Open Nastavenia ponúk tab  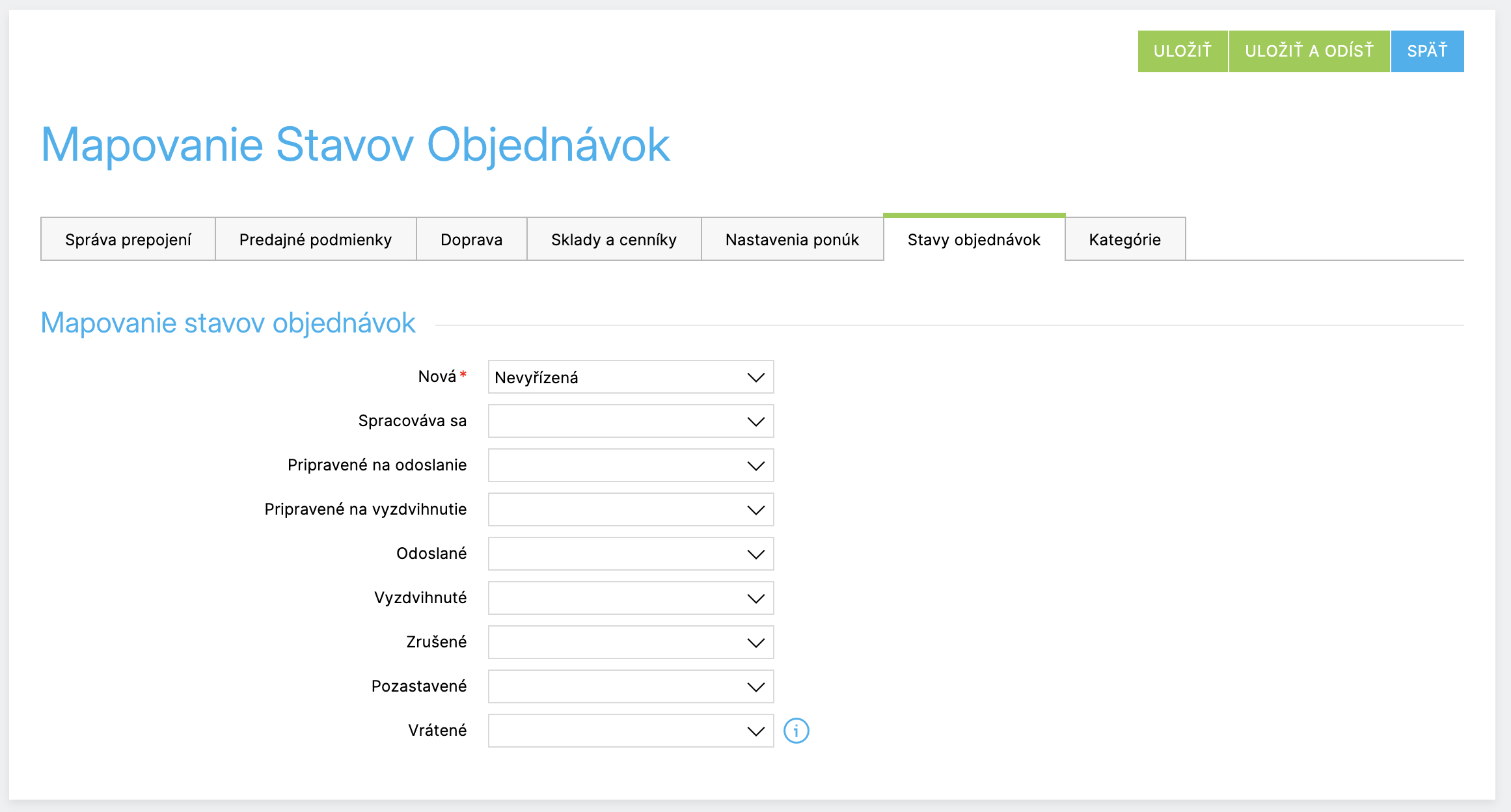[792, 239]
